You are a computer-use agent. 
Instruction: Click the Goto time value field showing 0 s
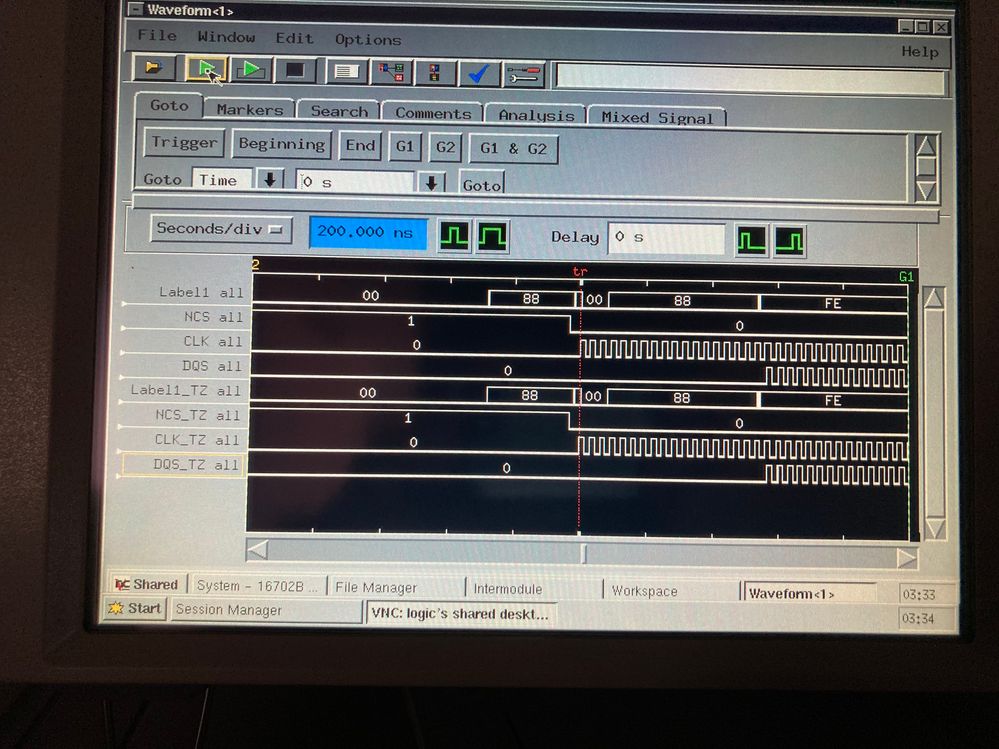point(355,182)
